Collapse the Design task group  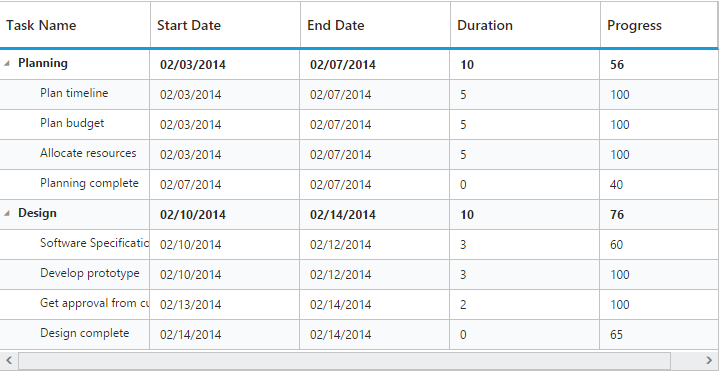(x=6, y=213)
